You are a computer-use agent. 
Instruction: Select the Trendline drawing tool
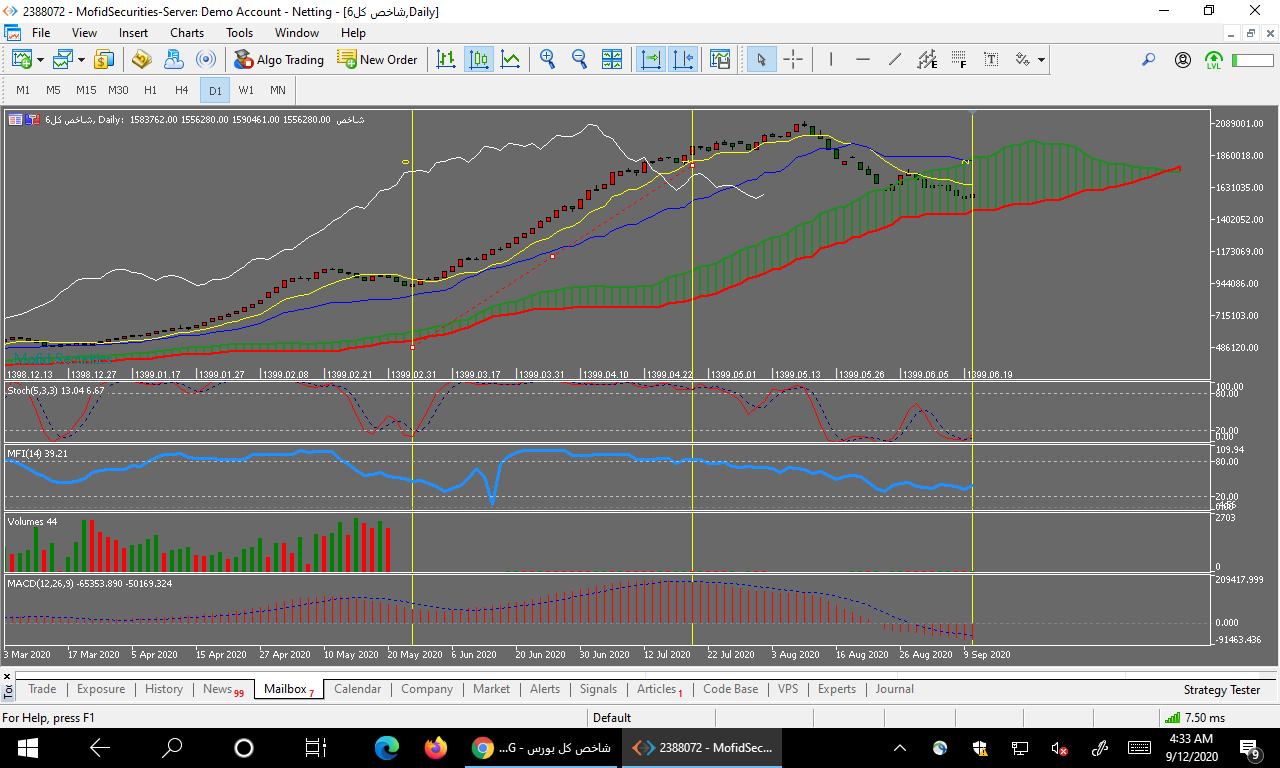(x=894, y=60)
